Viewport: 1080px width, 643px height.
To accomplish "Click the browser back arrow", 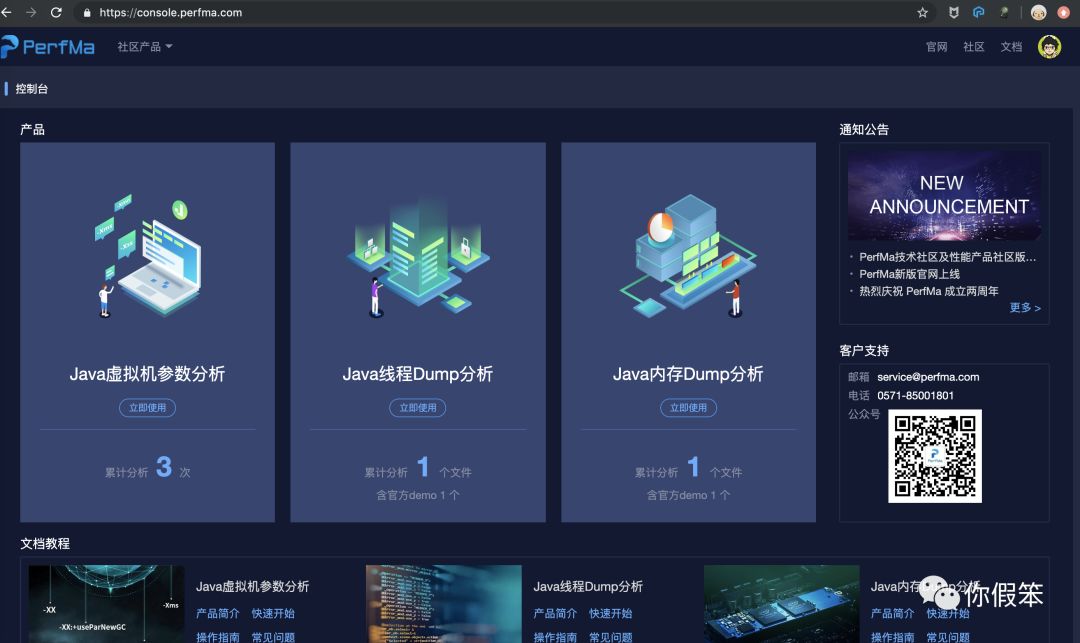I will pyautogui.click(x=14, y=13).
